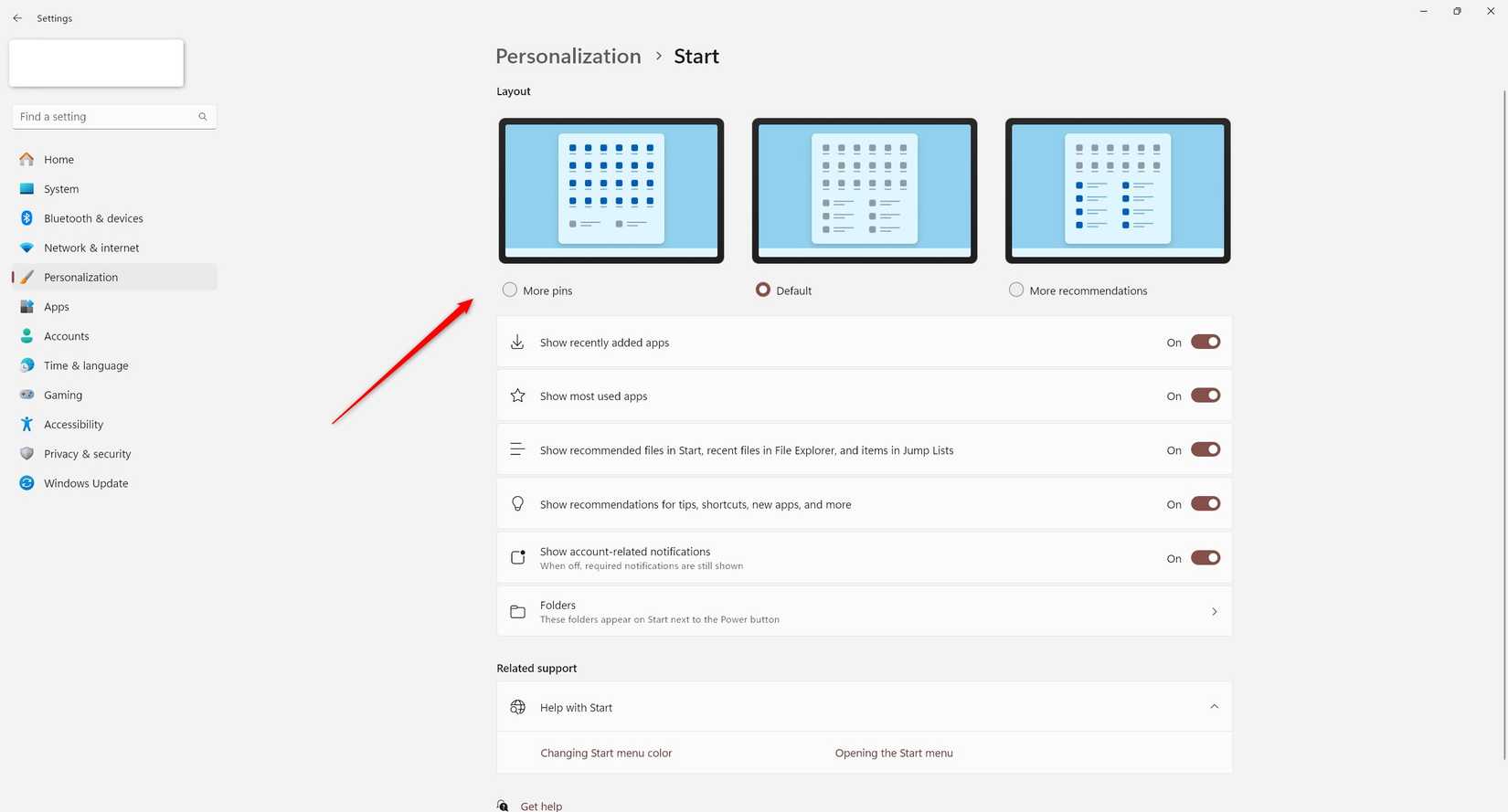The width and height of the screenshot is (1508, 812).
Task: Collapse the Help with Start section
Action: click(1214, 706)
